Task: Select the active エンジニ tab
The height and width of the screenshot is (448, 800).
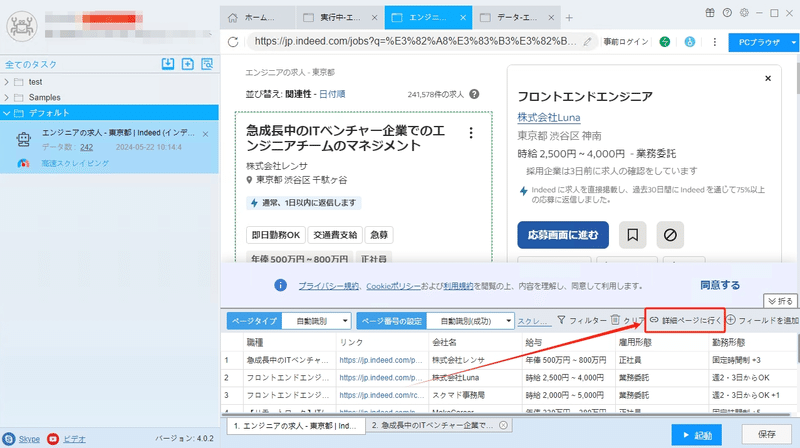Action: tap(428, 18)
